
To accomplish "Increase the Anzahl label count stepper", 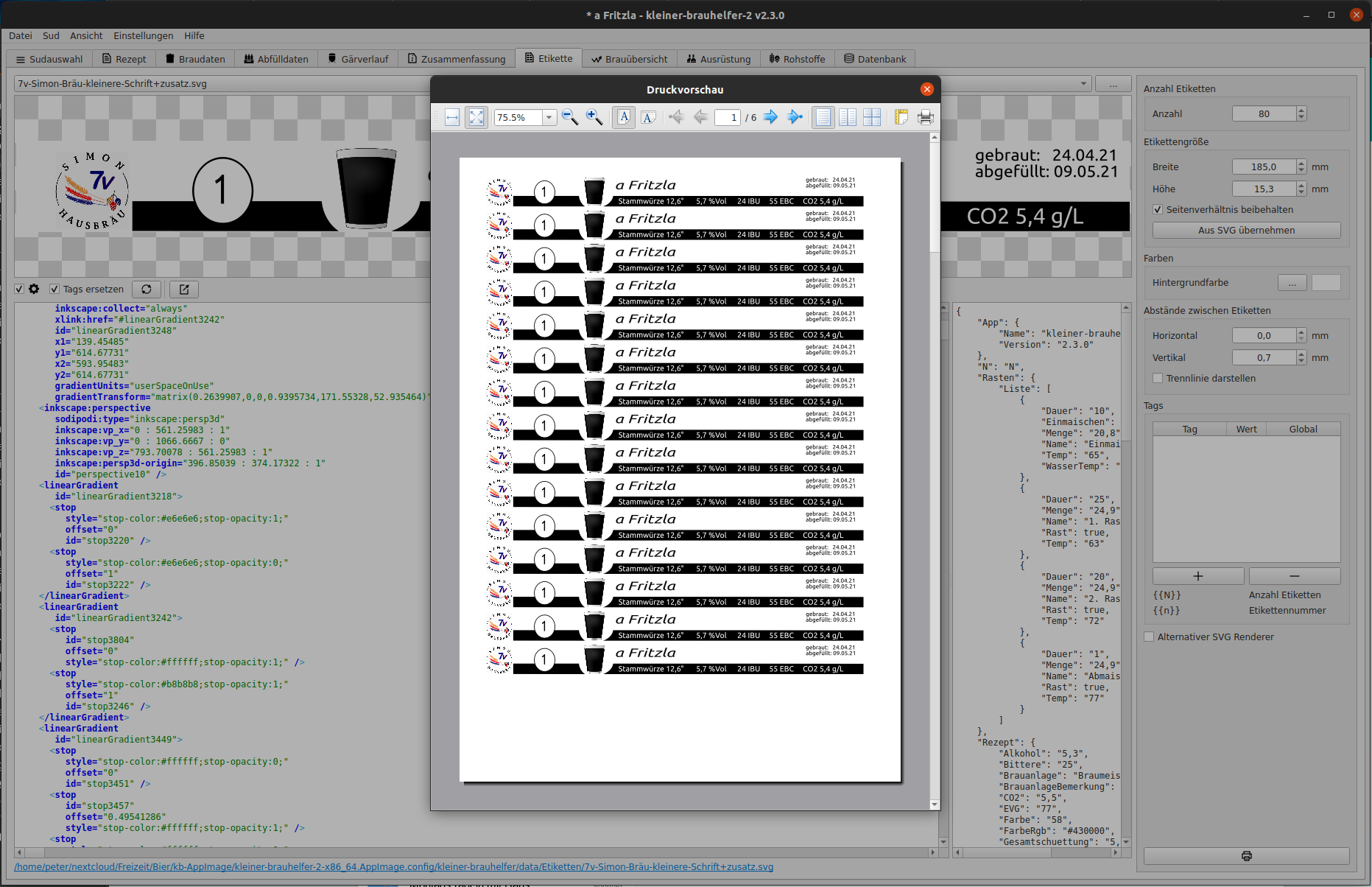I will (x=1301, y=111).
